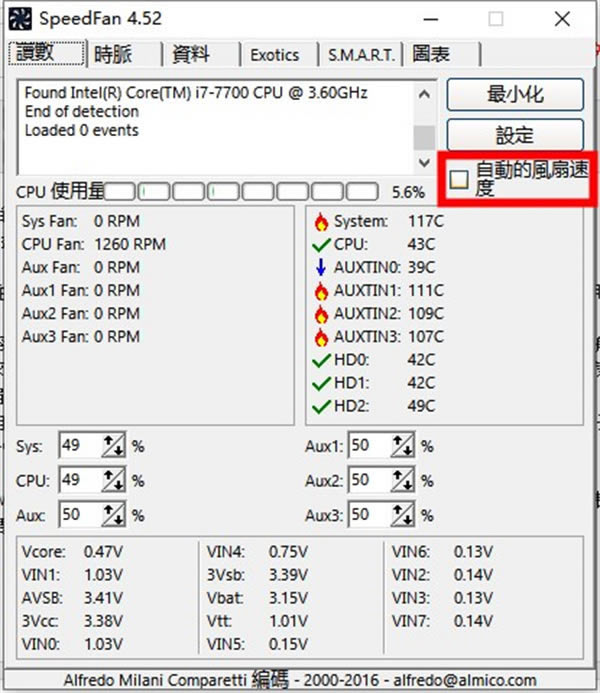Click the Aux1 fan percentage input field

(x=370, y=446)
